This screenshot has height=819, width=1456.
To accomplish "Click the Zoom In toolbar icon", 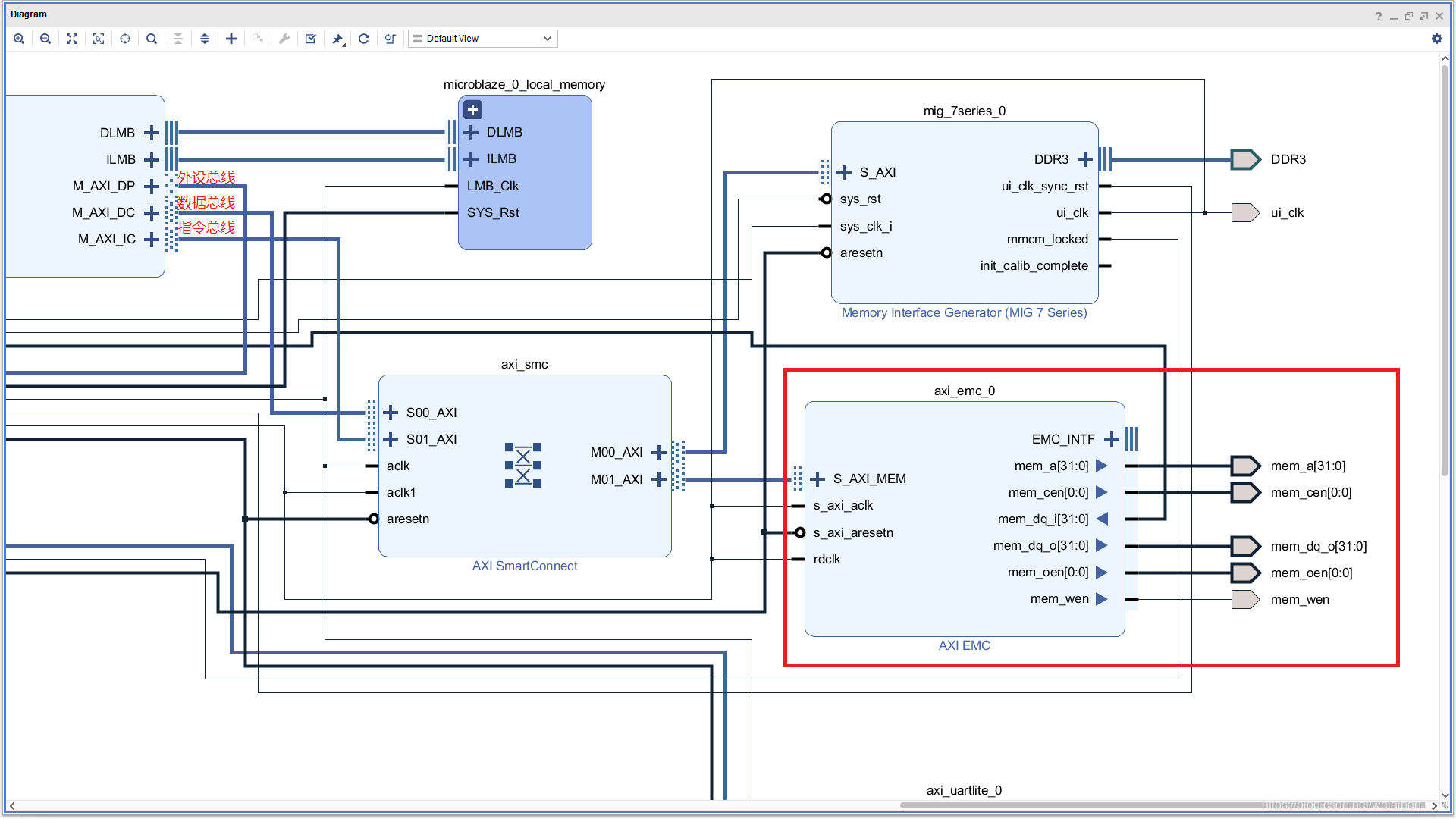I will tap(19, 39).
